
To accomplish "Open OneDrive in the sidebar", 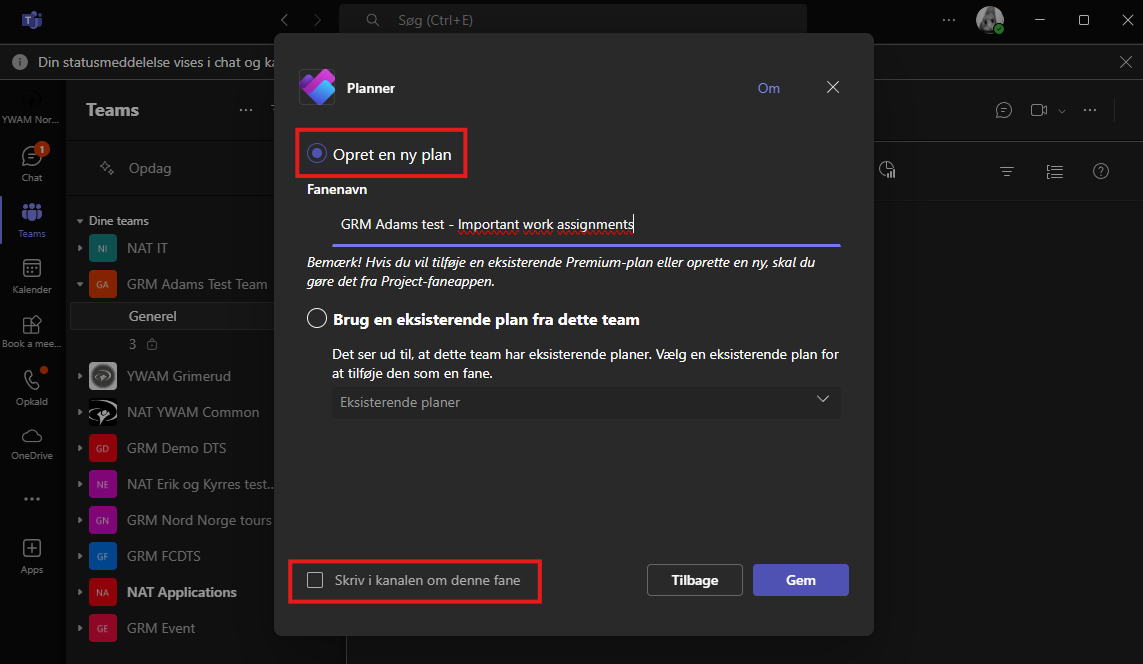I will tap(32, 444).
